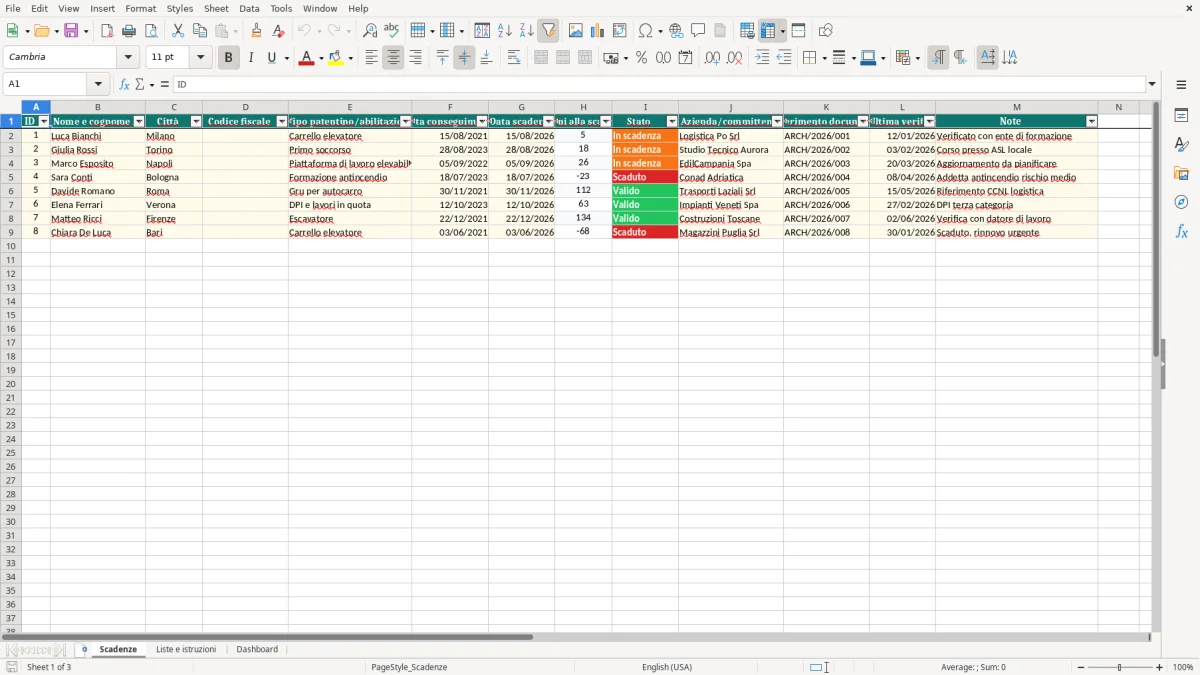Click the Define Print Area icon

tap(747, 31)
